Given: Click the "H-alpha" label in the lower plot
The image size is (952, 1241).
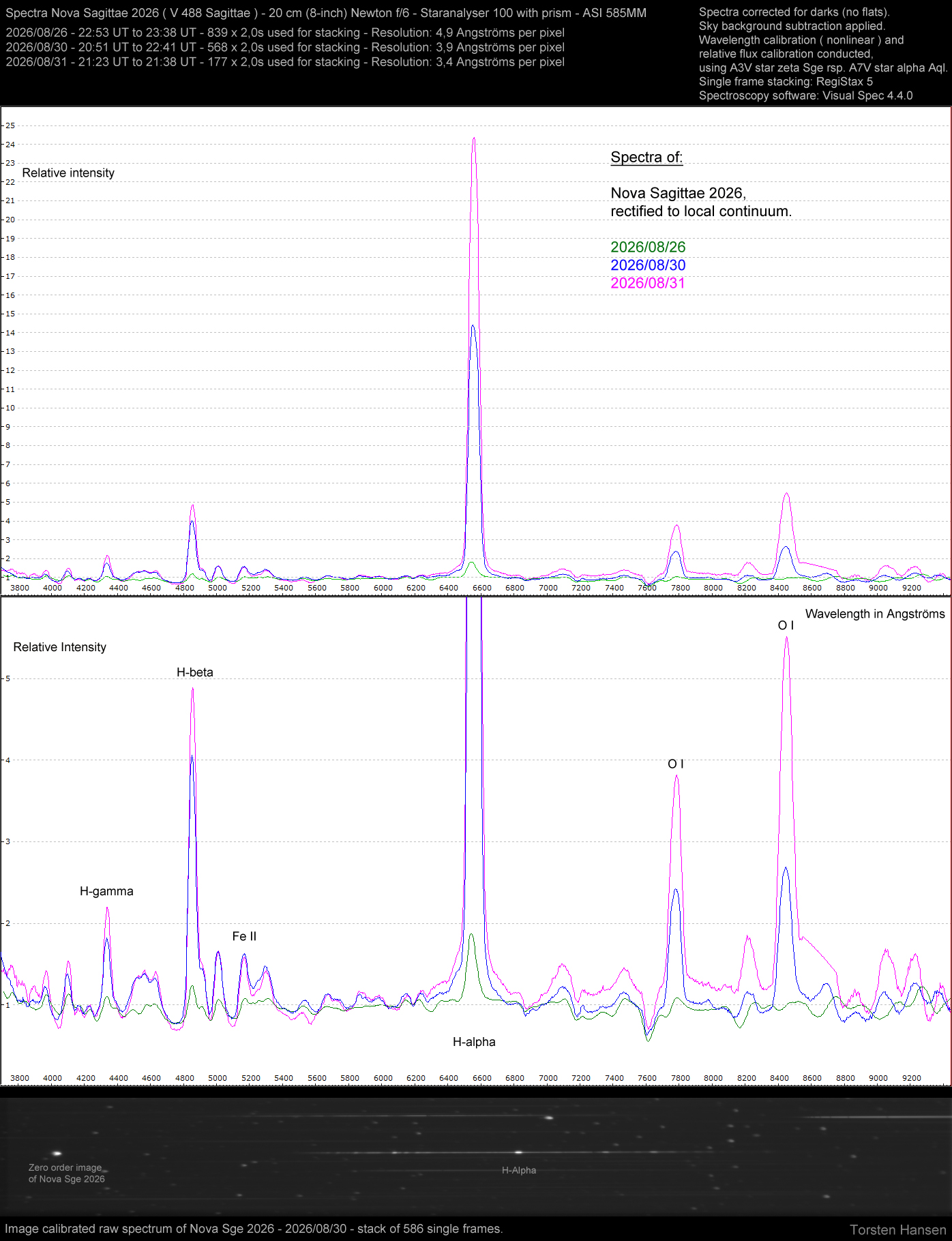Looking at the screenshot, I should pyautogui.click(x=474, y=1042).
